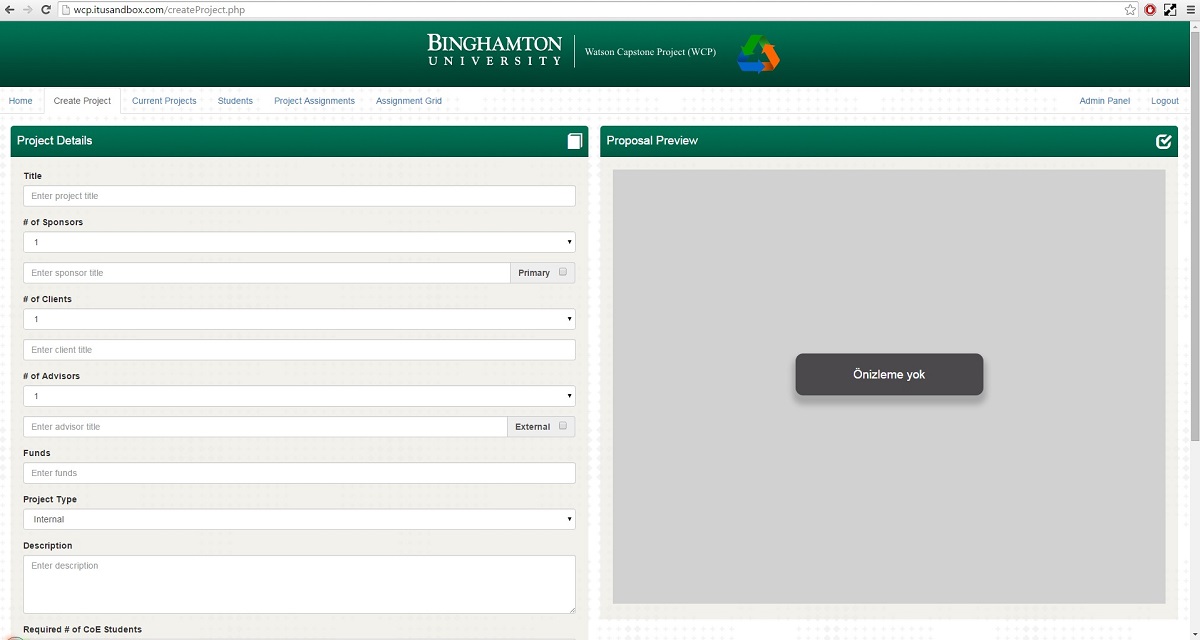The height and width of the screenshot is (640, 1200).
Task: Open the Assignment Grid tab
Action: click(408, 101)
